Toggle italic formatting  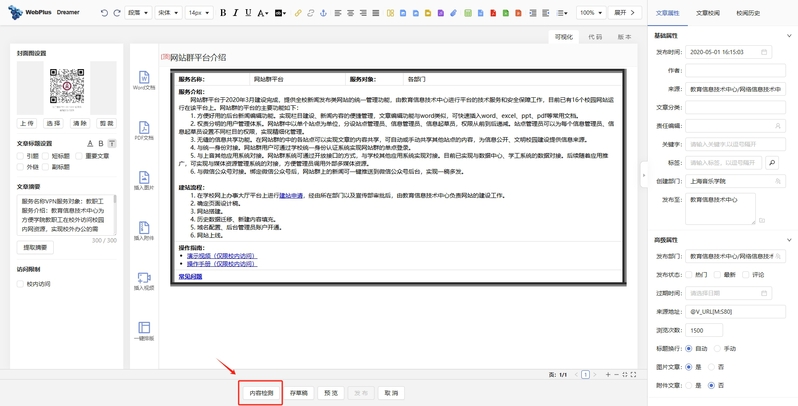(235, 13)
